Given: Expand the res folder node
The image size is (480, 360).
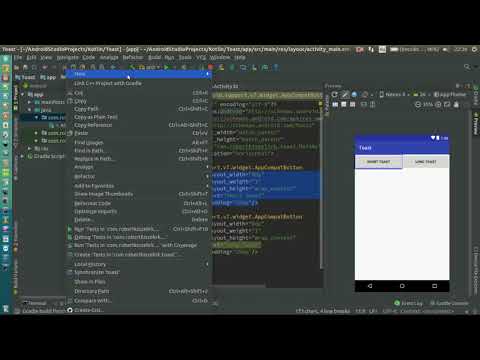Looking at the screenshot, I should (30, 148).
